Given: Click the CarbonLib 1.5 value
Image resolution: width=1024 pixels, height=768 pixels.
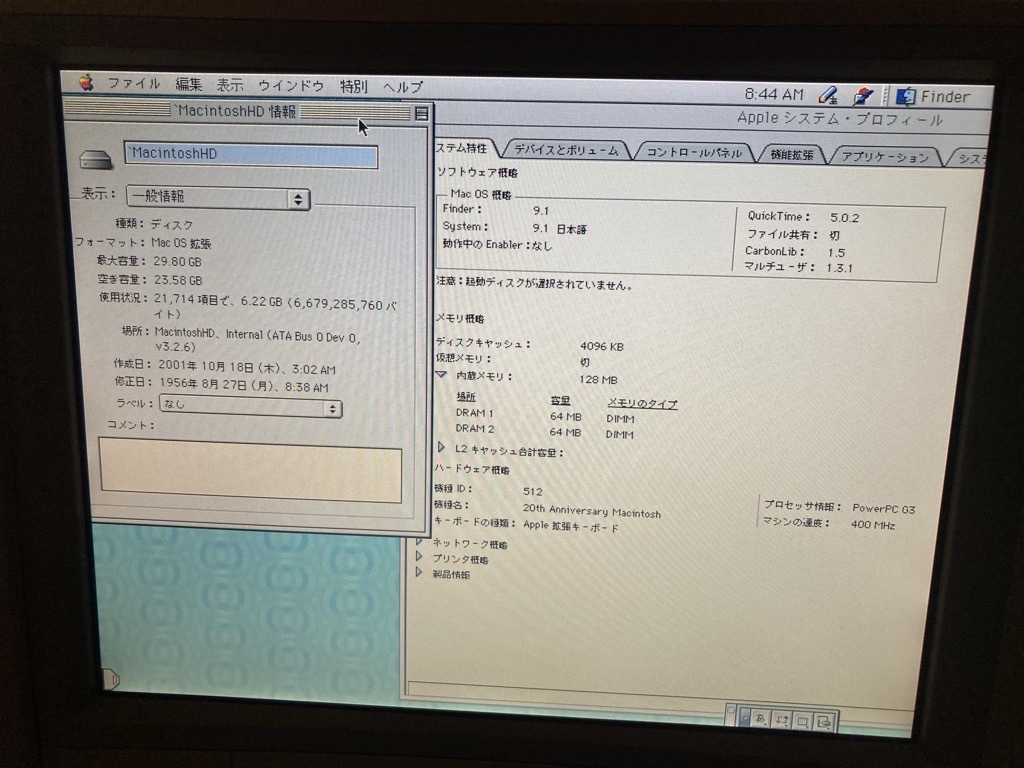Looking at the screenshot, I should 837,252.
